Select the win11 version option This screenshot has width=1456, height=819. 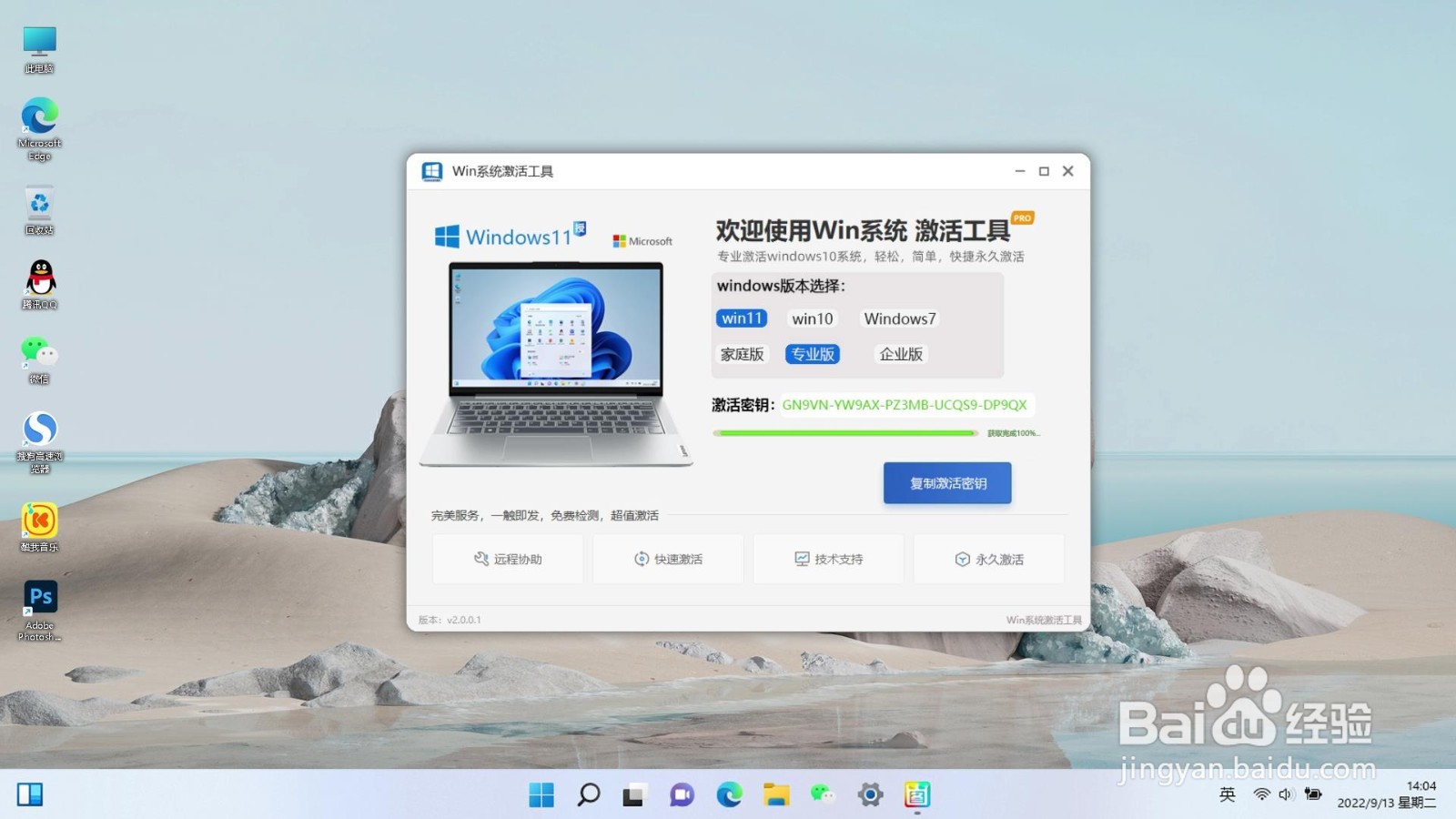742,318
